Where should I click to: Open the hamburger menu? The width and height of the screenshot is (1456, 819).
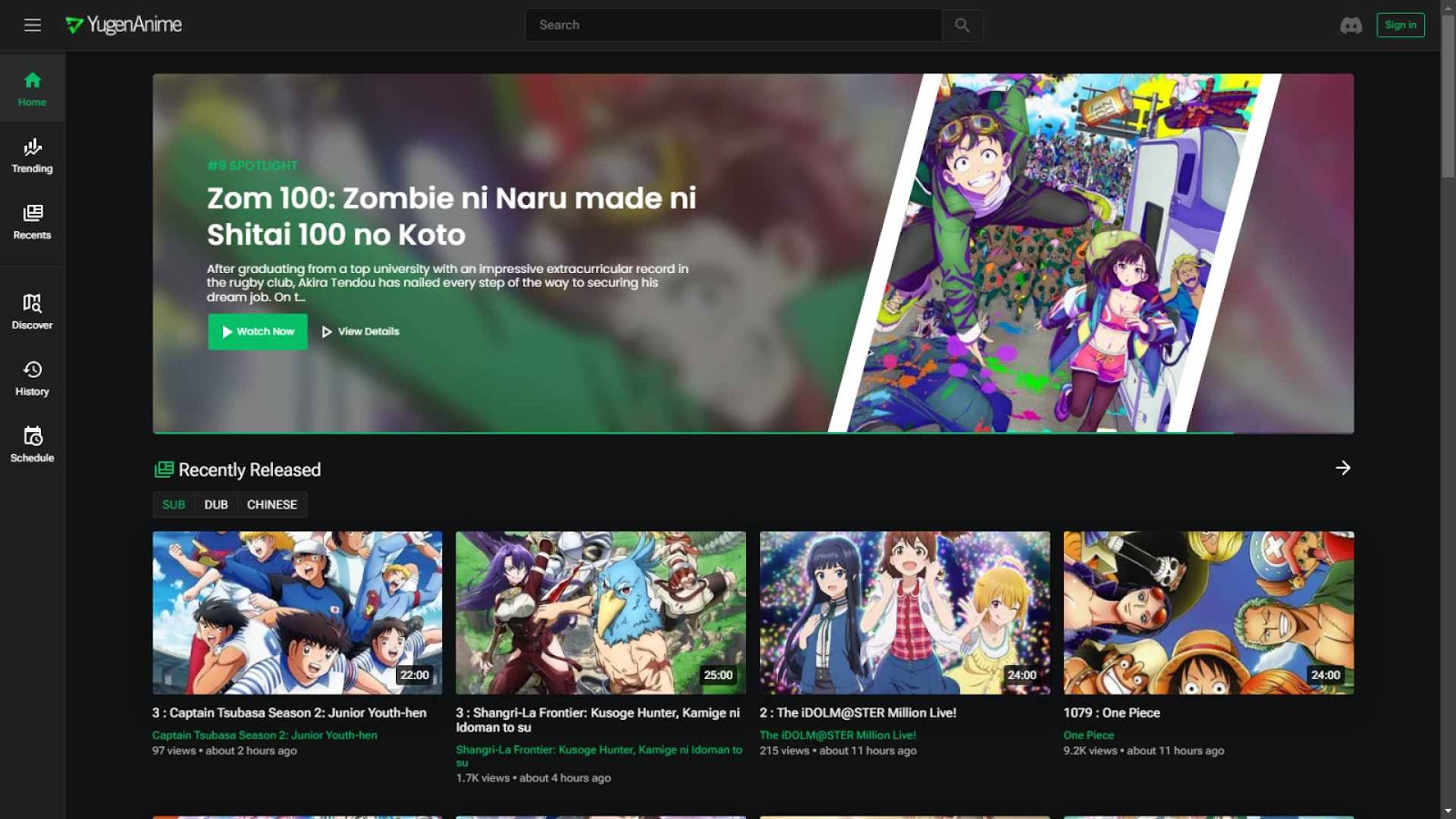pos(33,25)
